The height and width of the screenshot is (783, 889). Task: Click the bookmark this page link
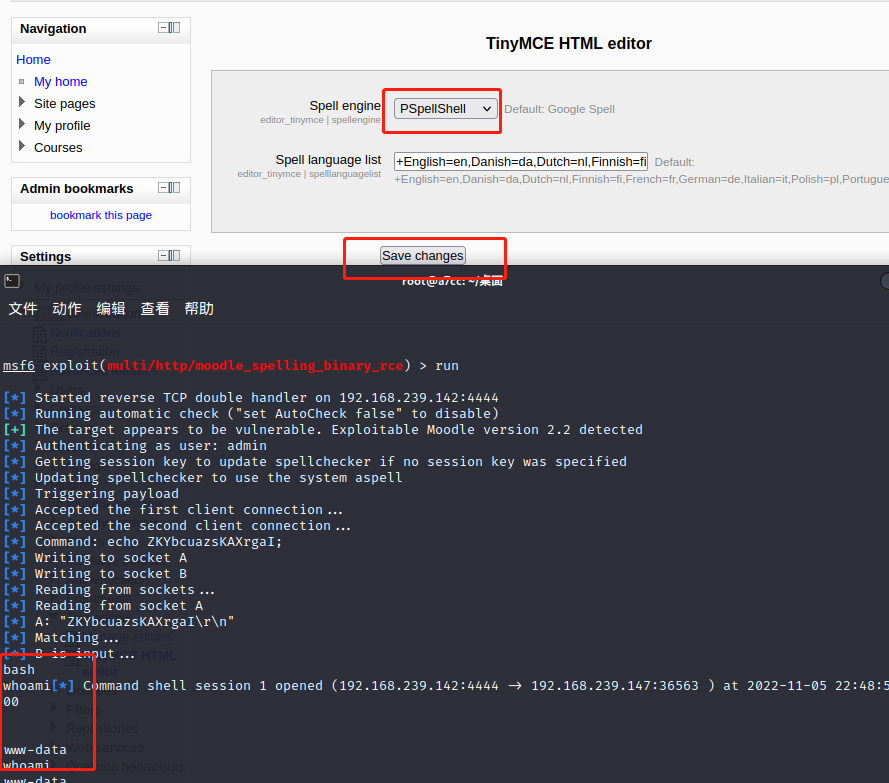pyautogui.click(x=101, y=215)
